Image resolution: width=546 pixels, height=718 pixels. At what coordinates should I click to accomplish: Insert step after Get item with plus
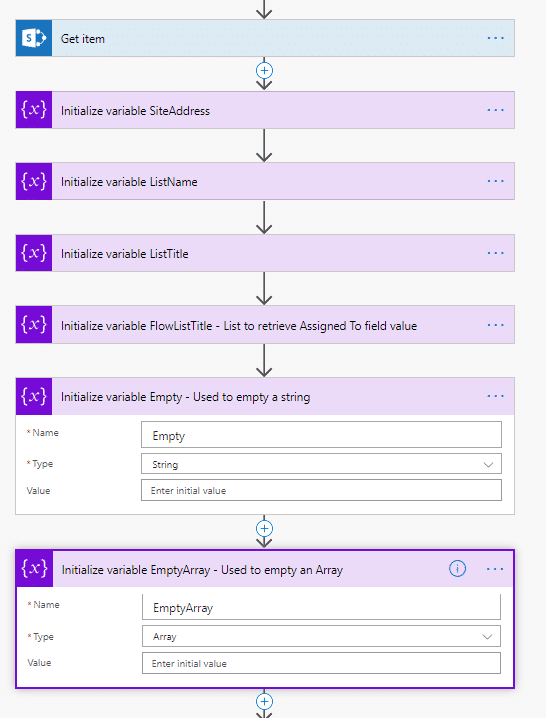coord(264,71)
